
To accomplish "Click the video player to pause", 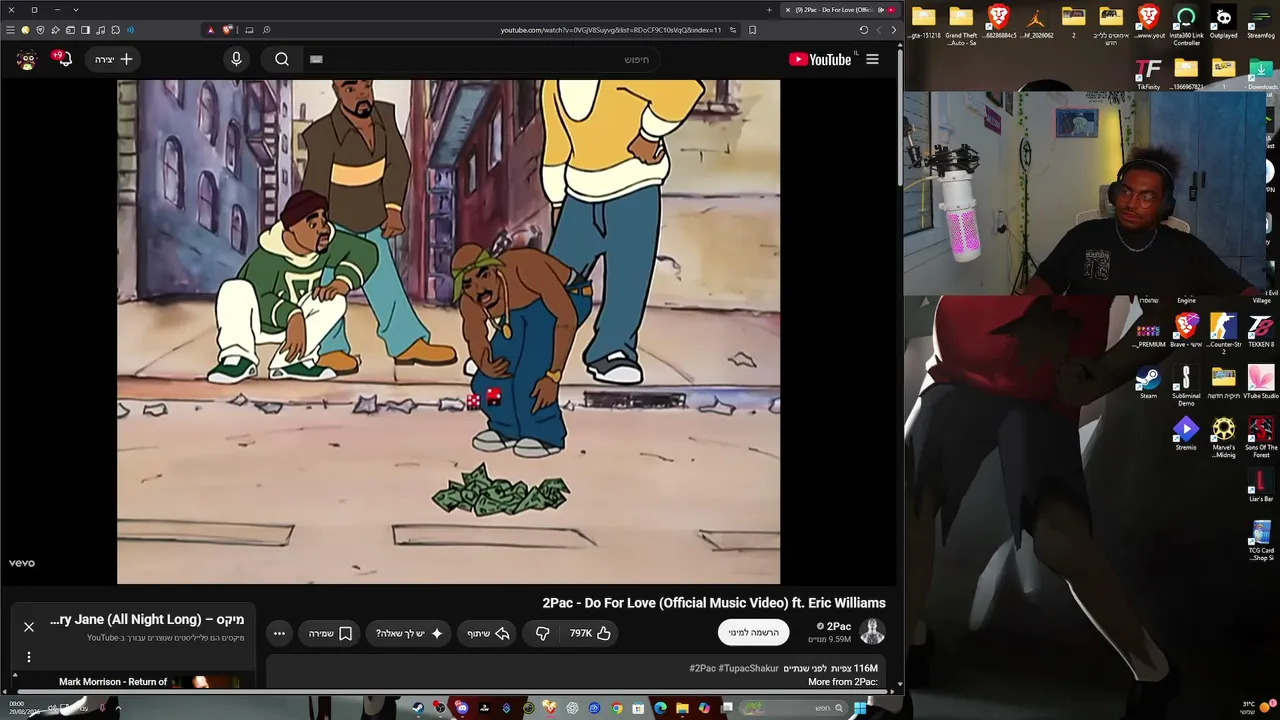I will coord(448,332).
